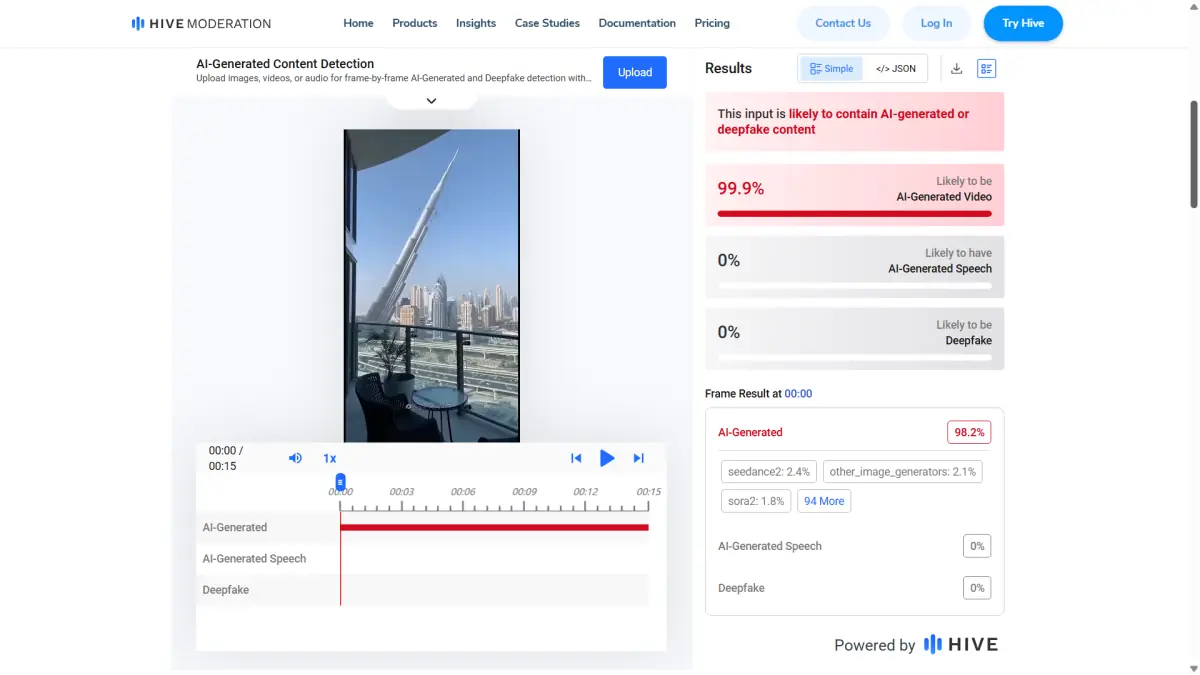Switch results to Simple view

832,69
